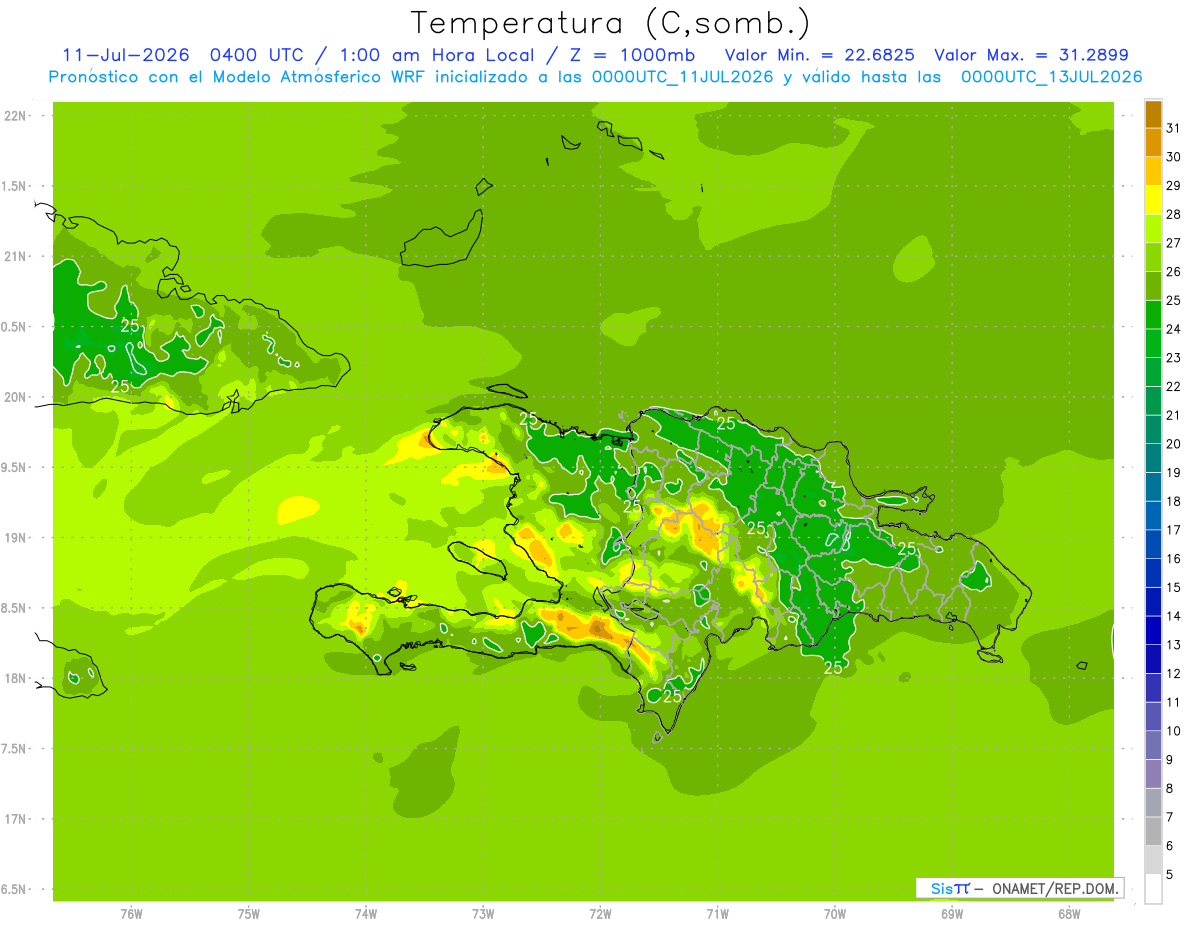Pick the gray legend swatch between 6 and 7
Viewport: 1200px width, 927px height.
[x=1153, y=831]
